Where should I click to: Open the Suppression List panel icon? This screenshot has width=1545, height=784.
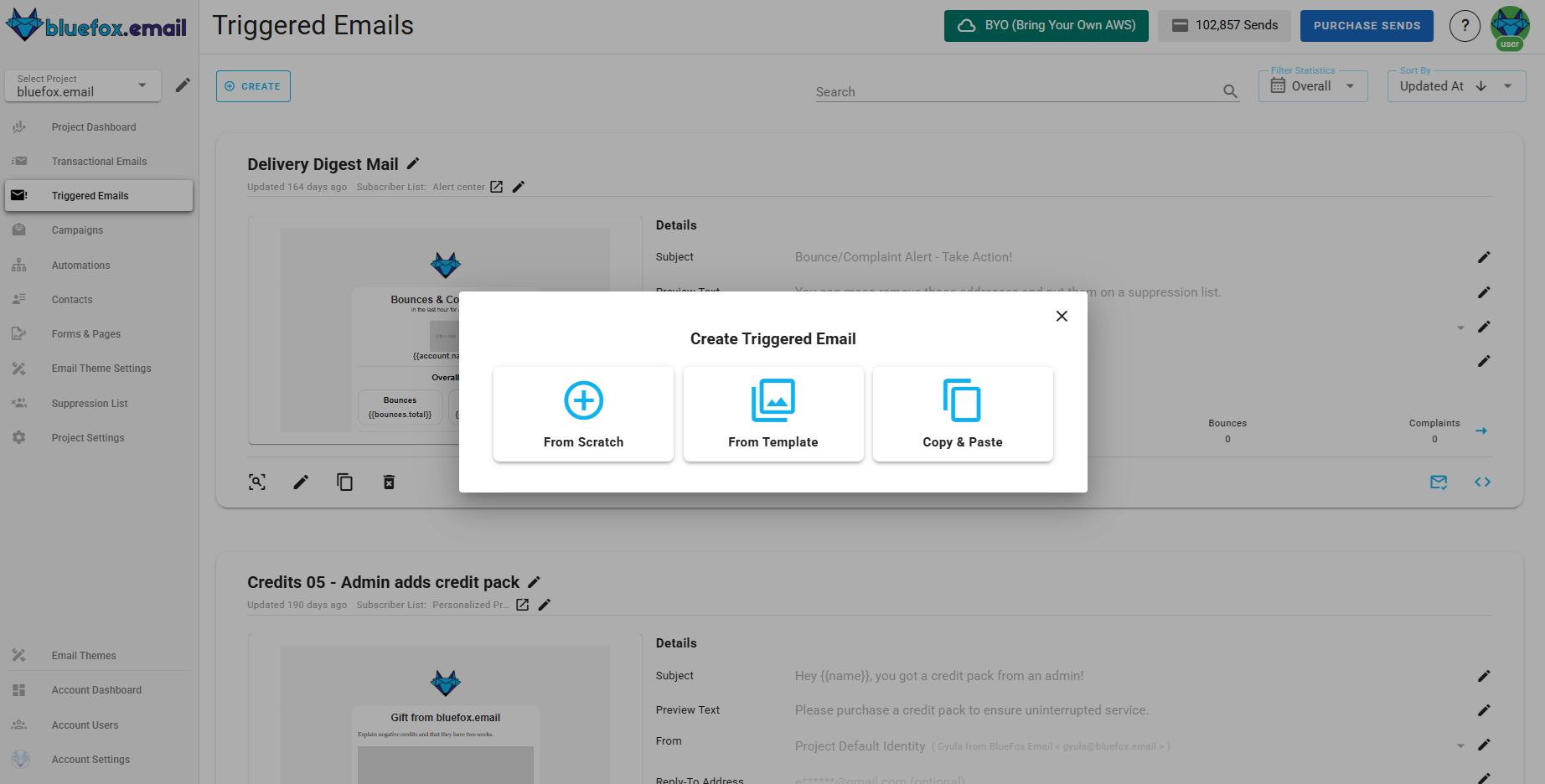(19, 403)
